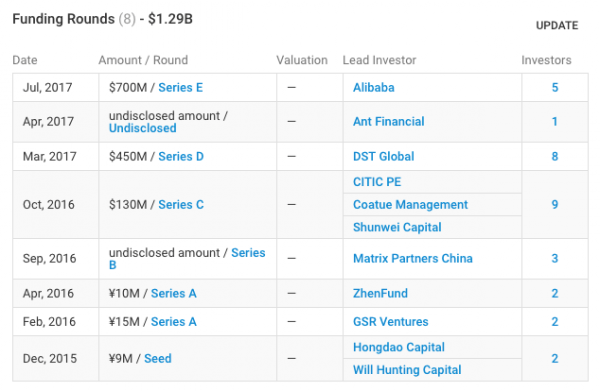Open Ant Financial investor page
Image resolution: width=600 pixels, height=391 pixels.
point(388,122)
